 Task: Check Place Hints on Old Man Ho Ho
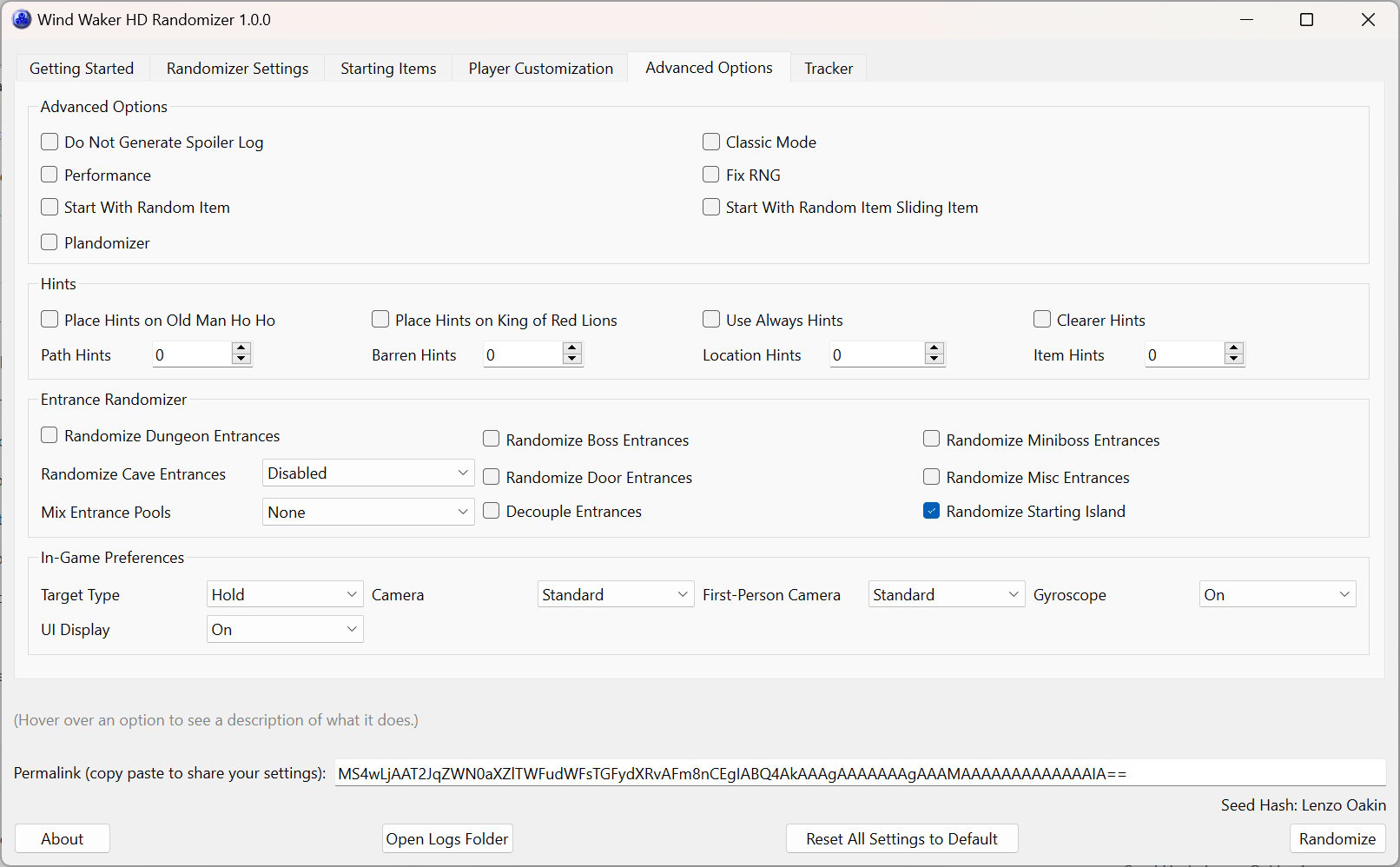[x=50, y=320]
